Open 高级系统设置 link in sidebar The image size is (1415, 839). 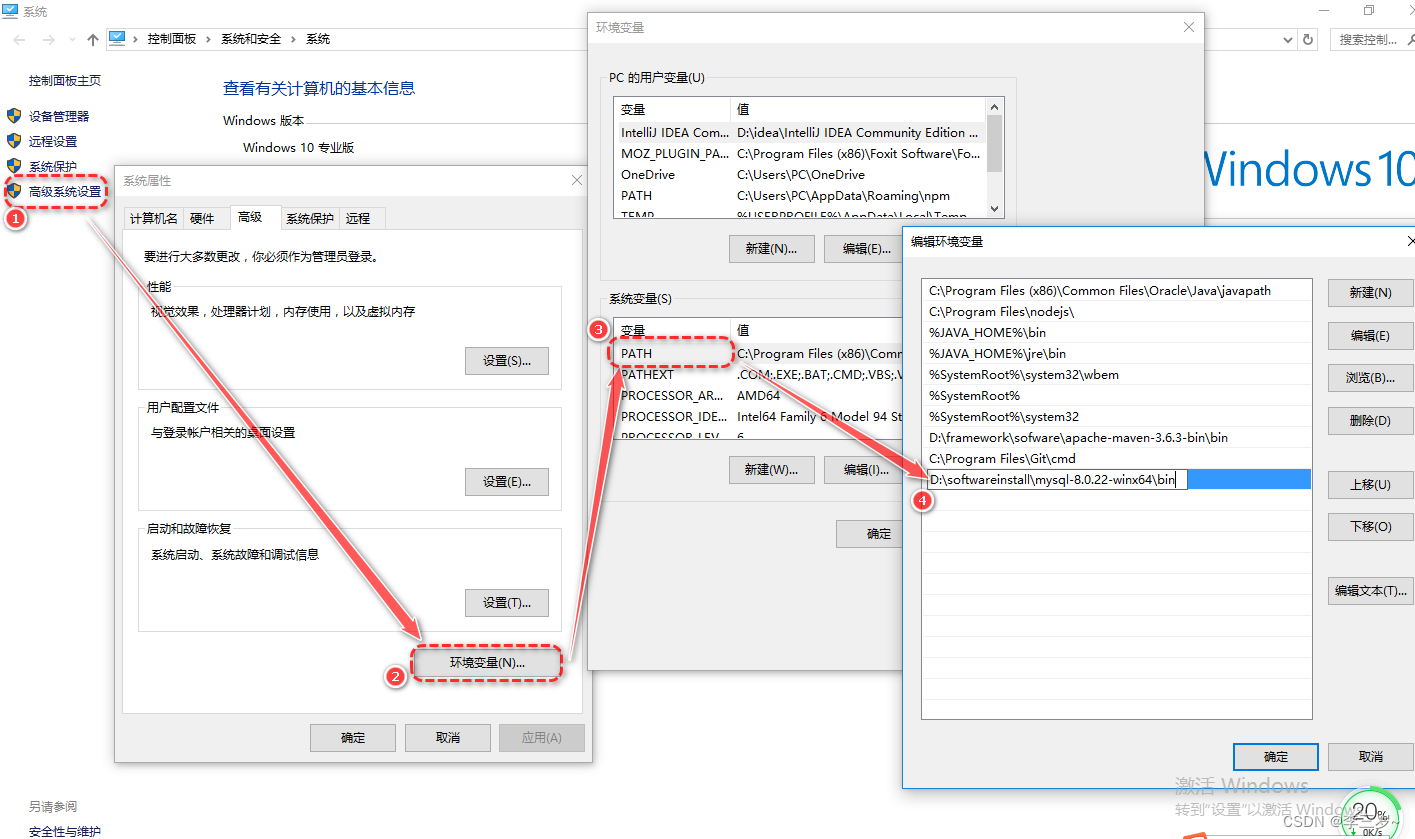pyautogui.click(x=65, y=191)
